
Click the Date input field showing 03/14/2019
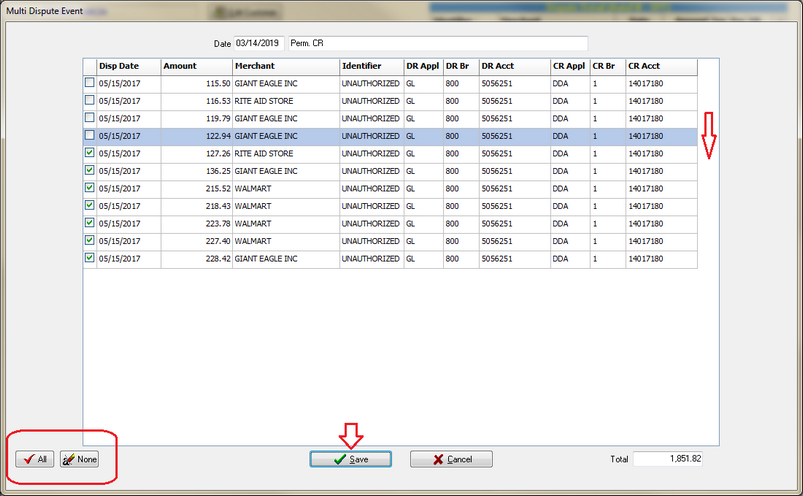(x=259, y=44)
